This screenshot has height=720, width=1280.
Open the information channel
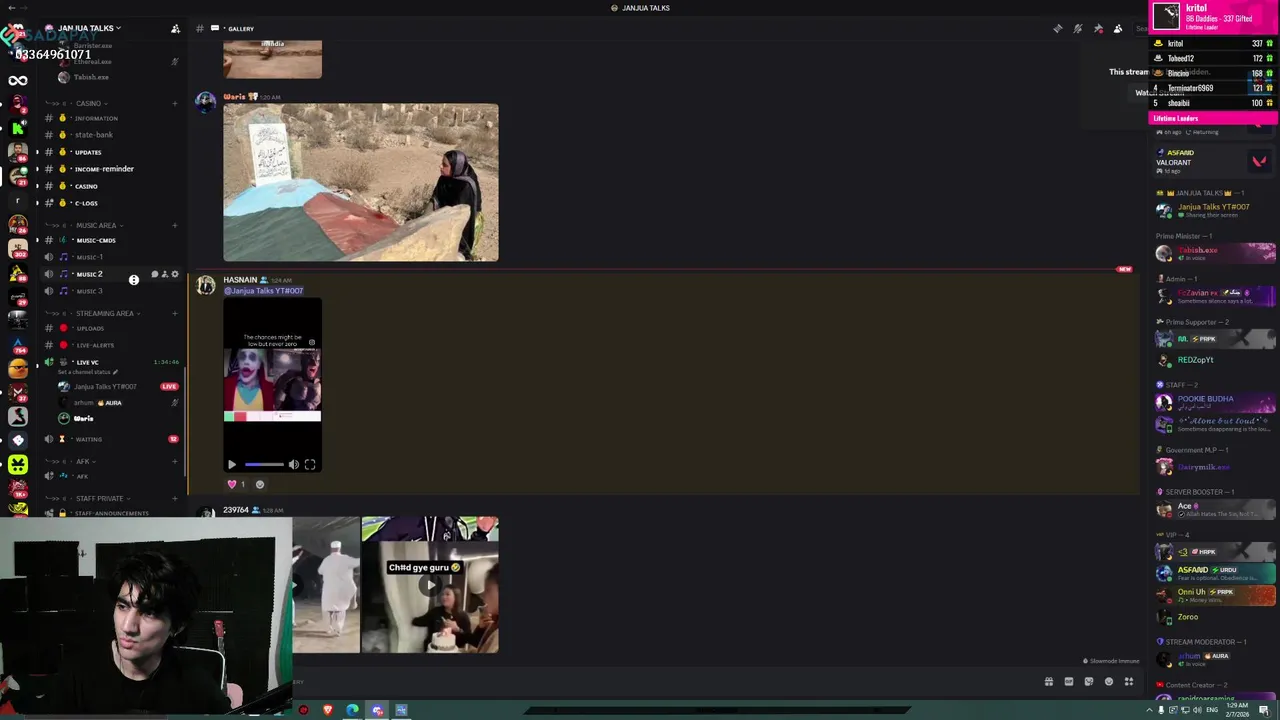point(110,118)
